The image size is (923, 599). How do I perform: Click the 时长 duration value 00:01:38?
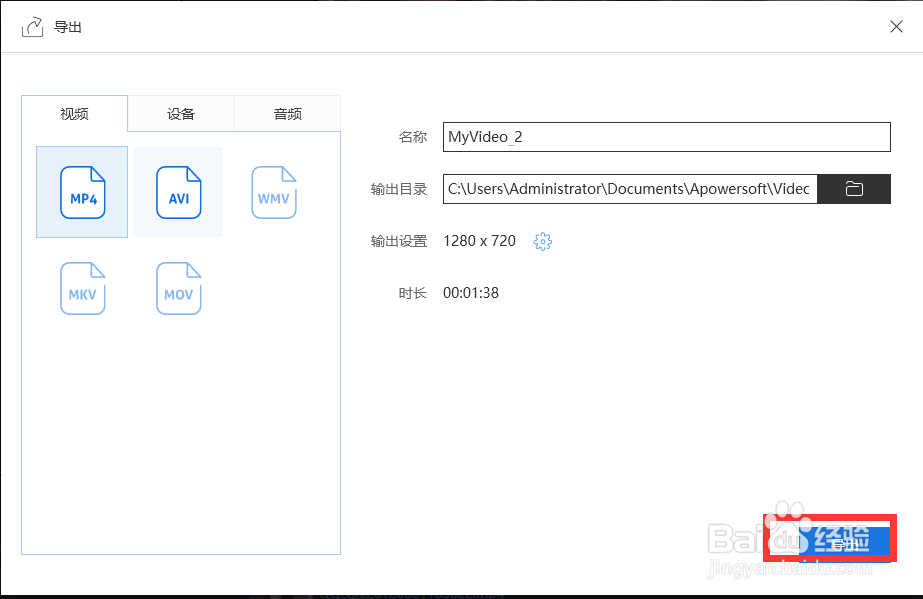pos(470,292)
